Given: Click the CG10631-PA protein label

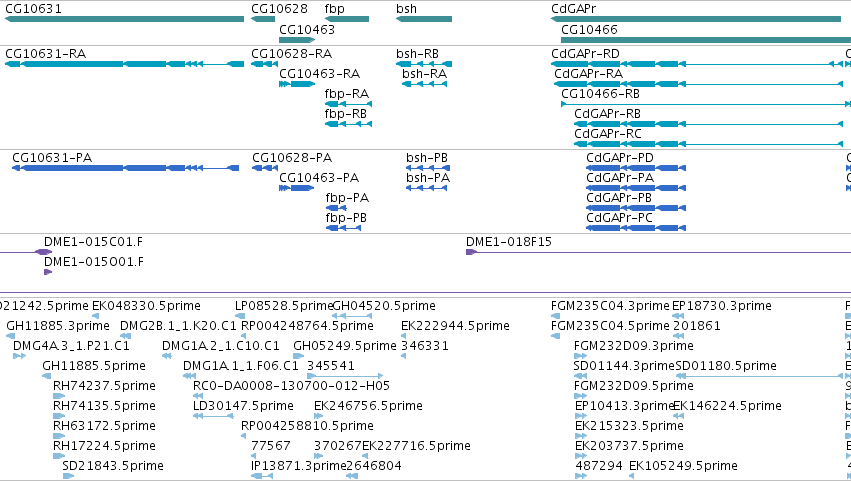Looking at the screenshot, I should 52,158.
